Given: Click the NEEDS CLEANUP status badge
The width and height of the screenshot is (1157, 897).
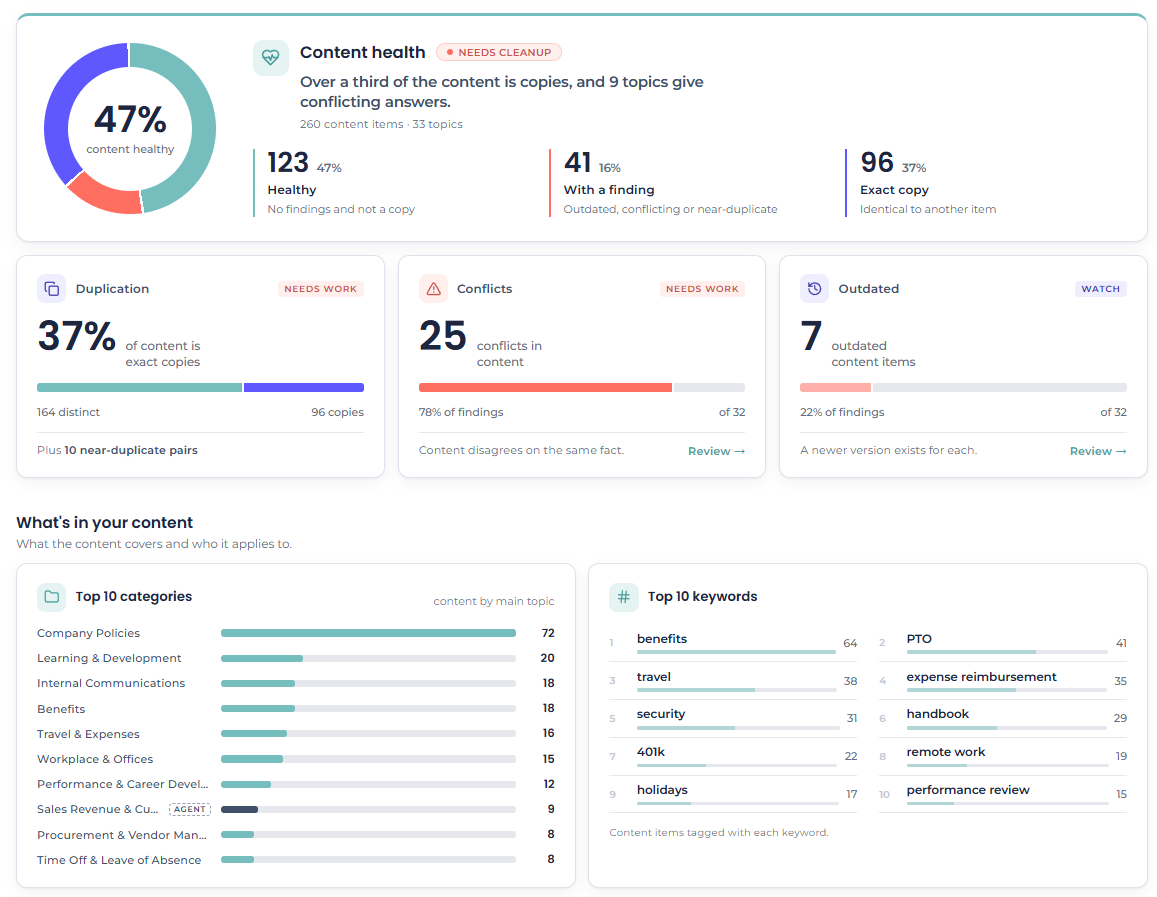Looking at the screenshot, I should click(499, 52).
